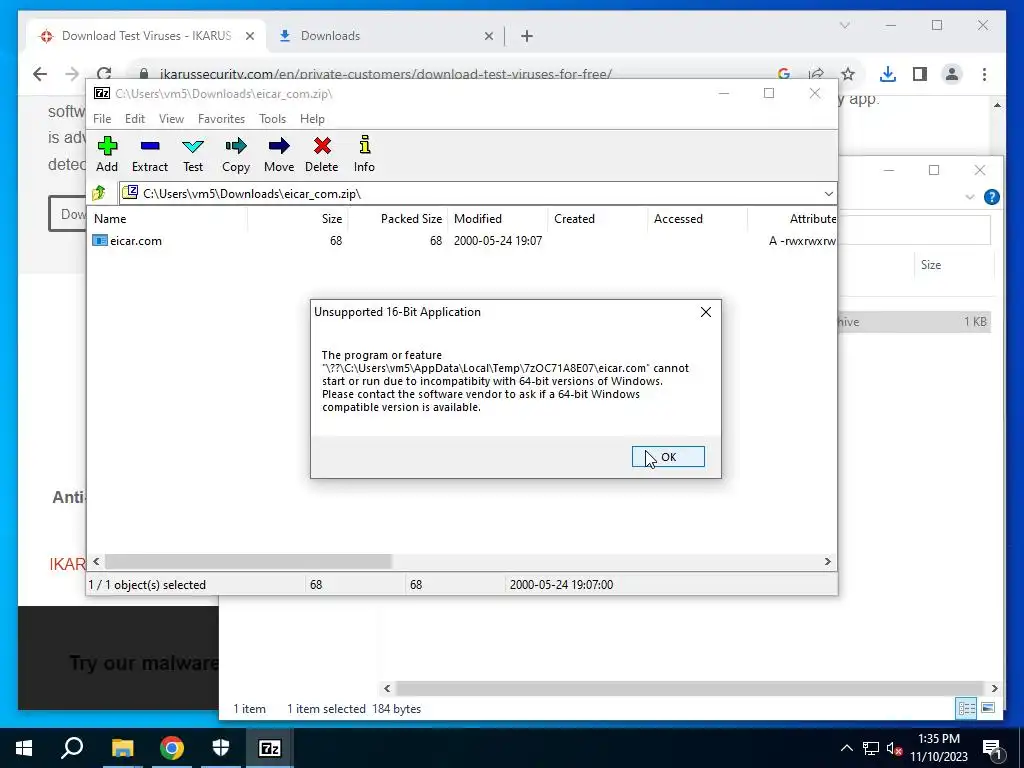This screenshot has height=768, width=1024.
Task: Click the share page icon in the address bar
Action: 816,74
